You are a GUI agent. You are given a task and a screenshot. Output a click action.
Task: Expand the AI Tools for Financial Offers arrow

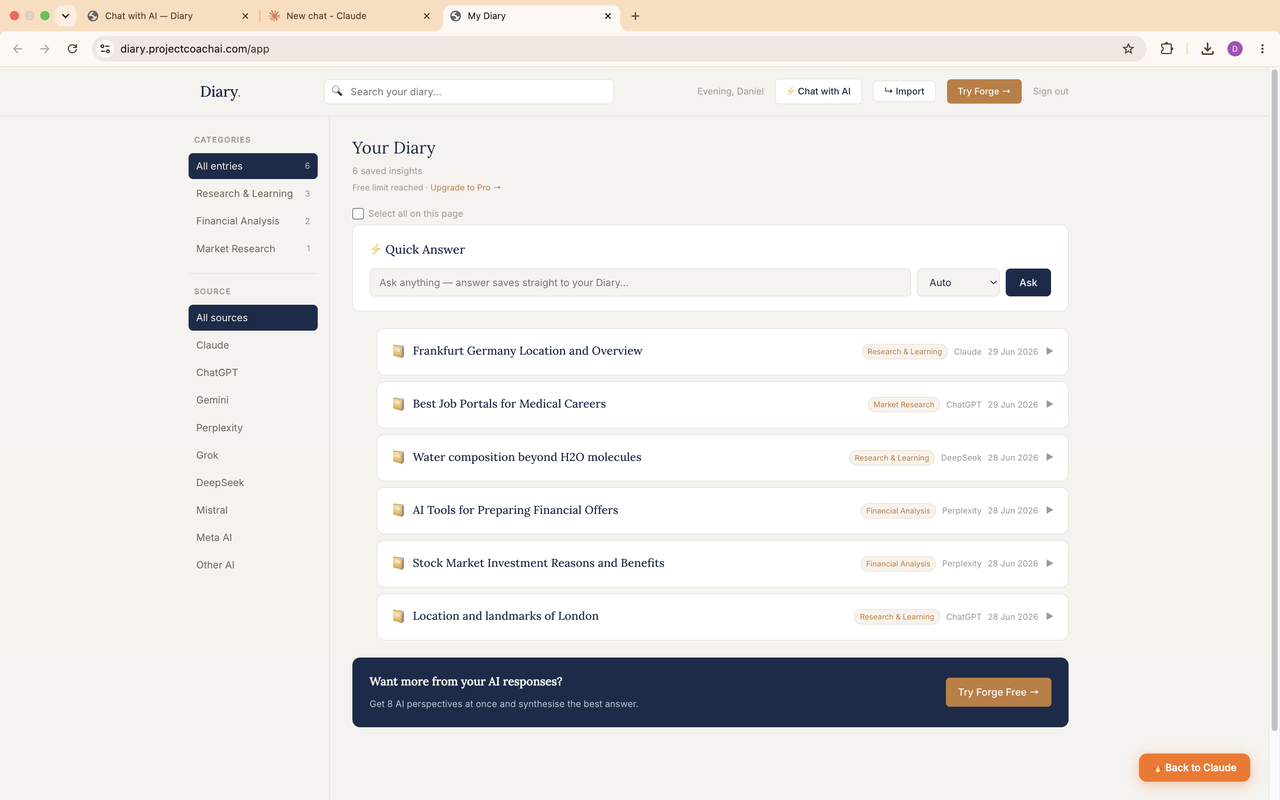point(1049,510)
